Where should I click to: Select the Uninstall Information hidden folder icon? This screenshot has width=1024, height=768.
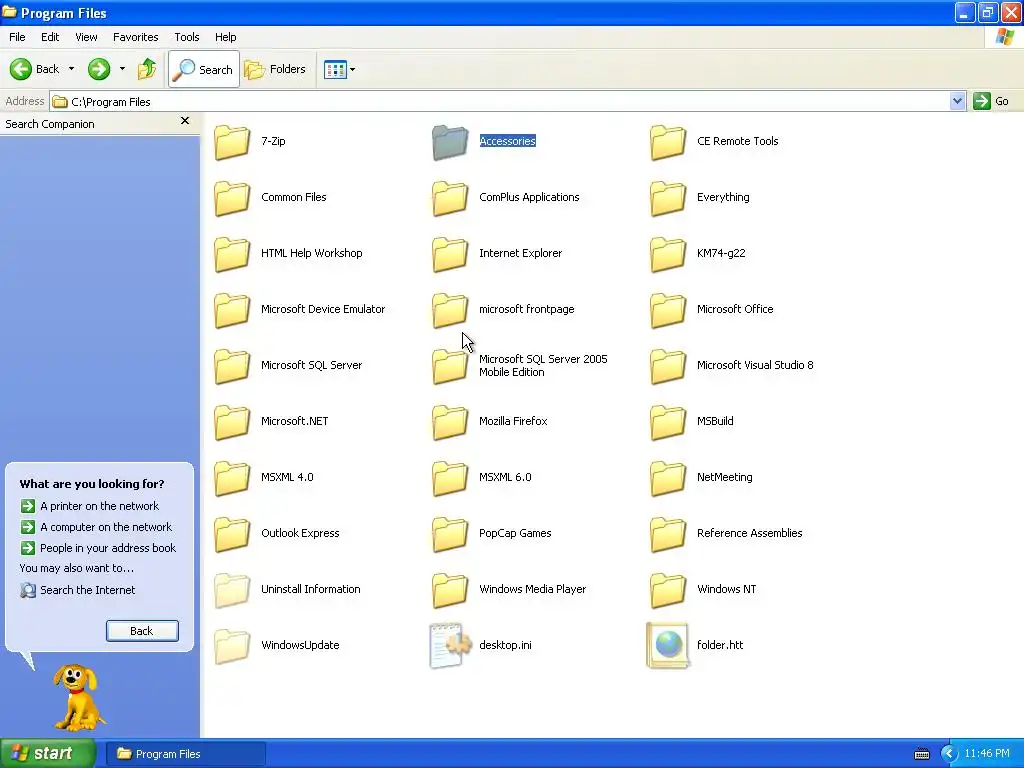click(x=232, y=590)
